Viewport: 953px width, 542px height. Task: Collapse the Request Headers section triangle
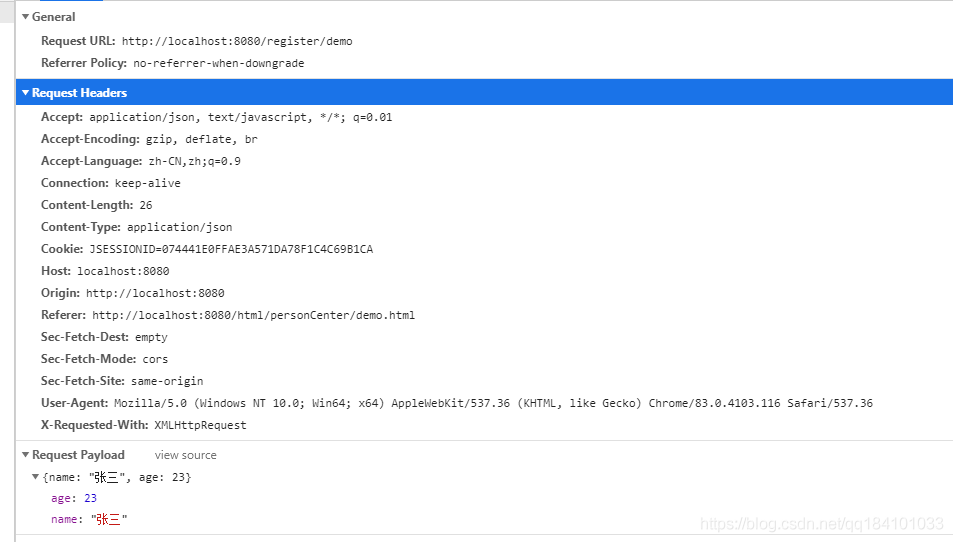tap(26, 93)
